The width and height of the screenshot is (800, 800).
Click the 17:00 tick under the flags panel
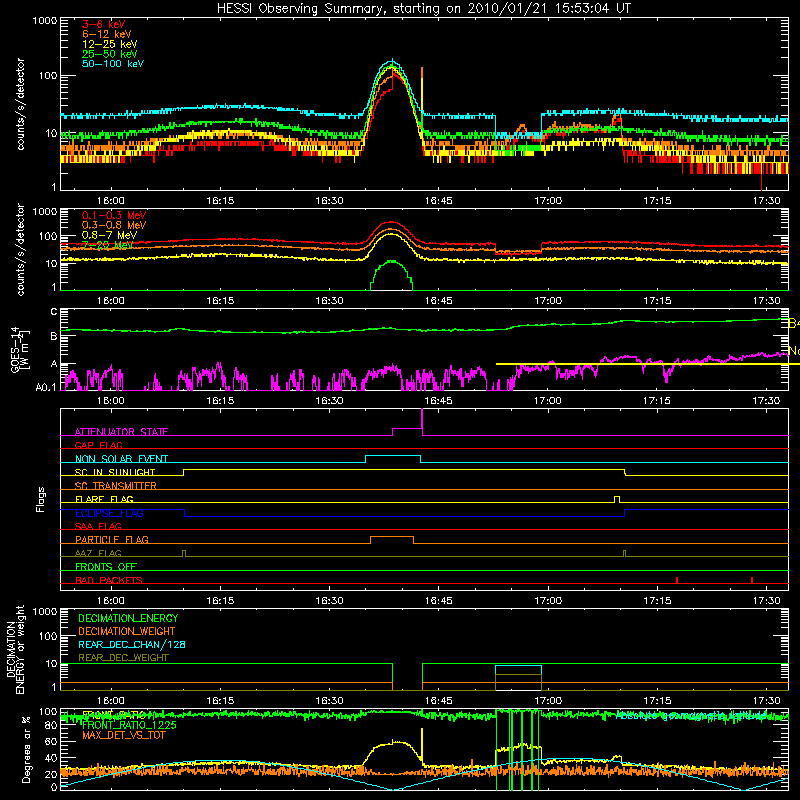click(x=548, y=601)
